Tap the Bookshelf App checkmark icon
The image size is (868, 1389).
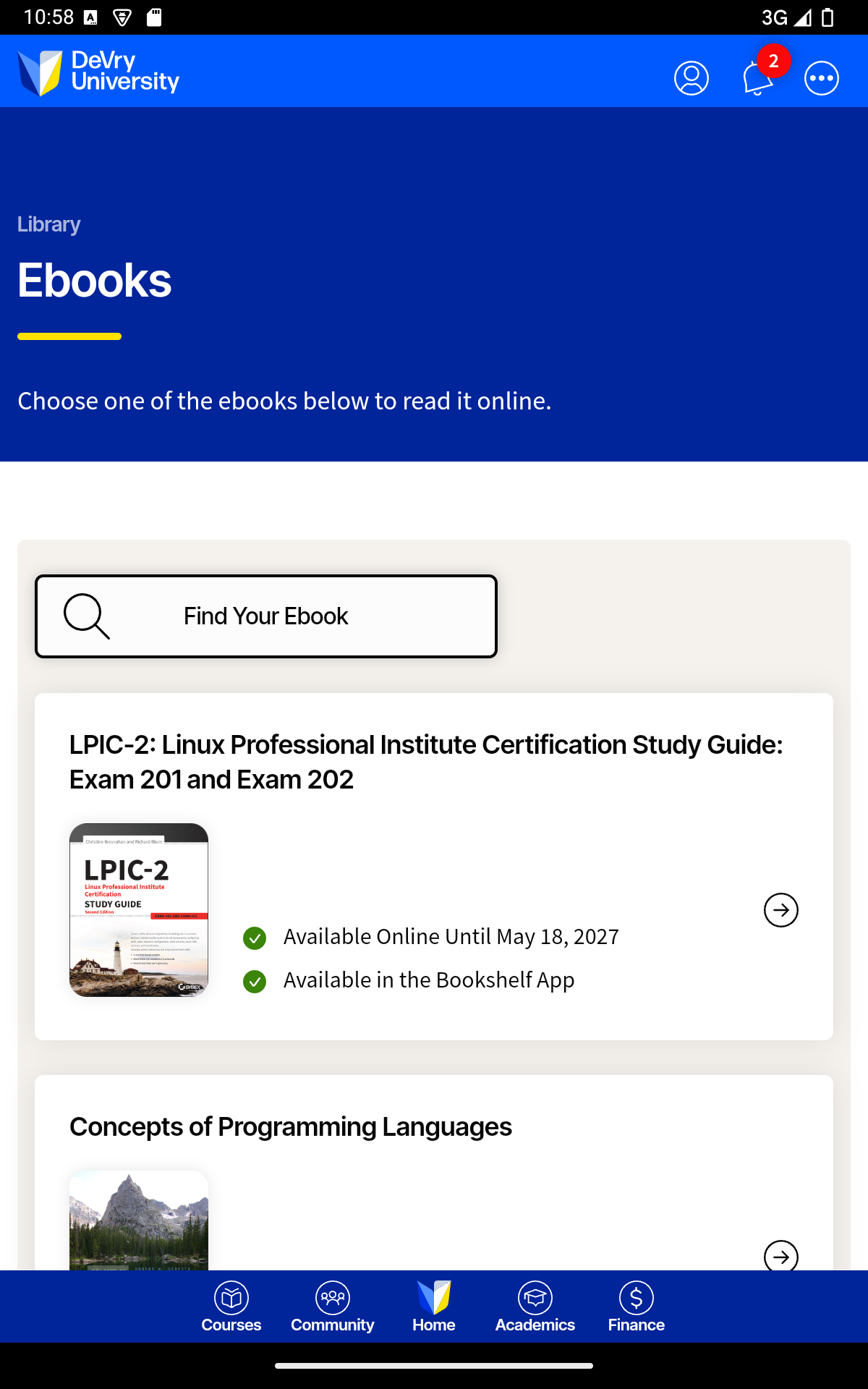(255, 982)
